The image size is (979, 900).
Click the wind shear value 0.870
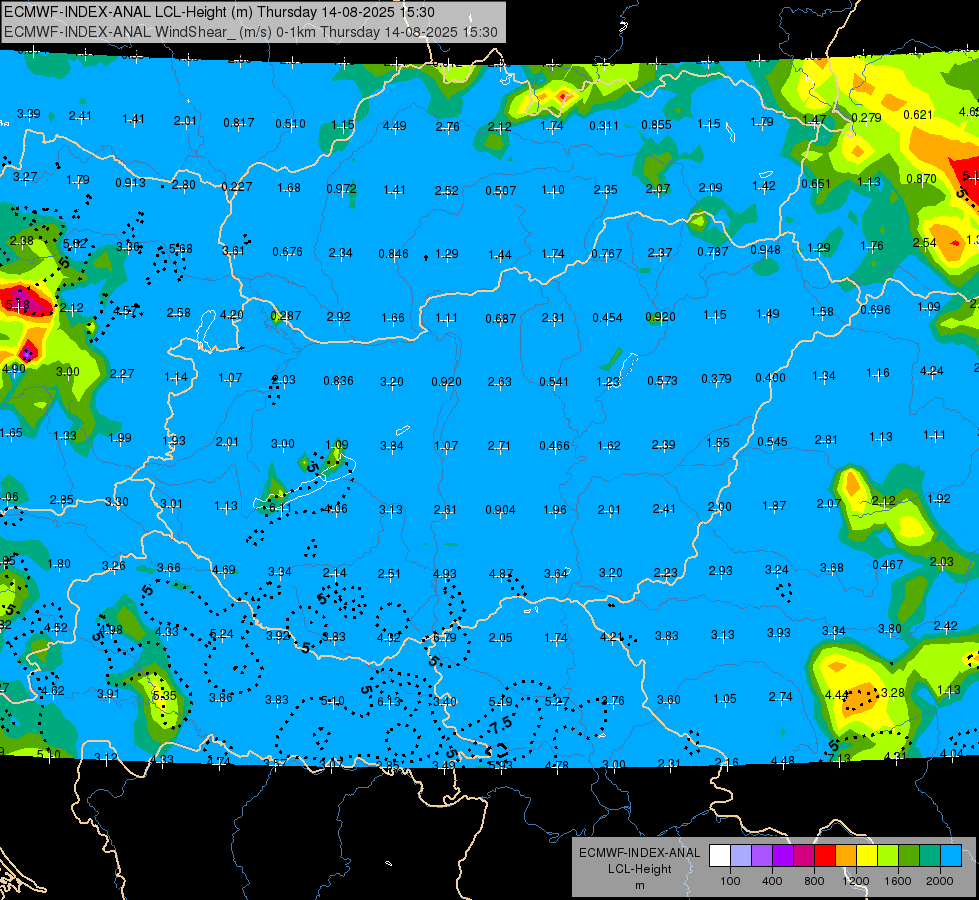922,179
